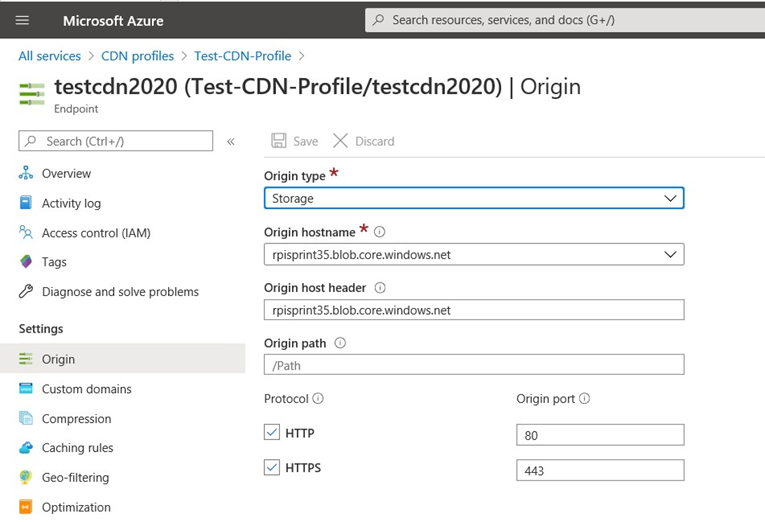Expand the Origin type dropdown
The image size is (765, 522).
click(474, 199)
